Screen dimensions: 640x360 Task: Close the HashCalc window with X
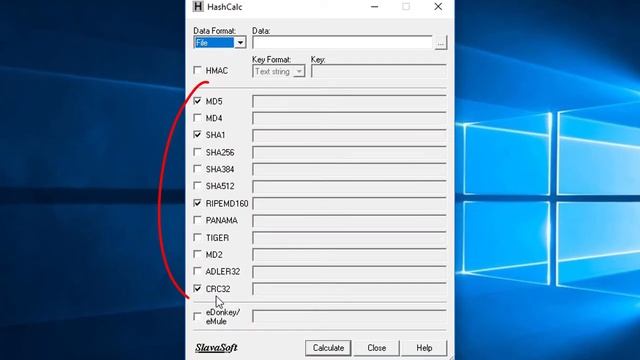pos(438,7)
